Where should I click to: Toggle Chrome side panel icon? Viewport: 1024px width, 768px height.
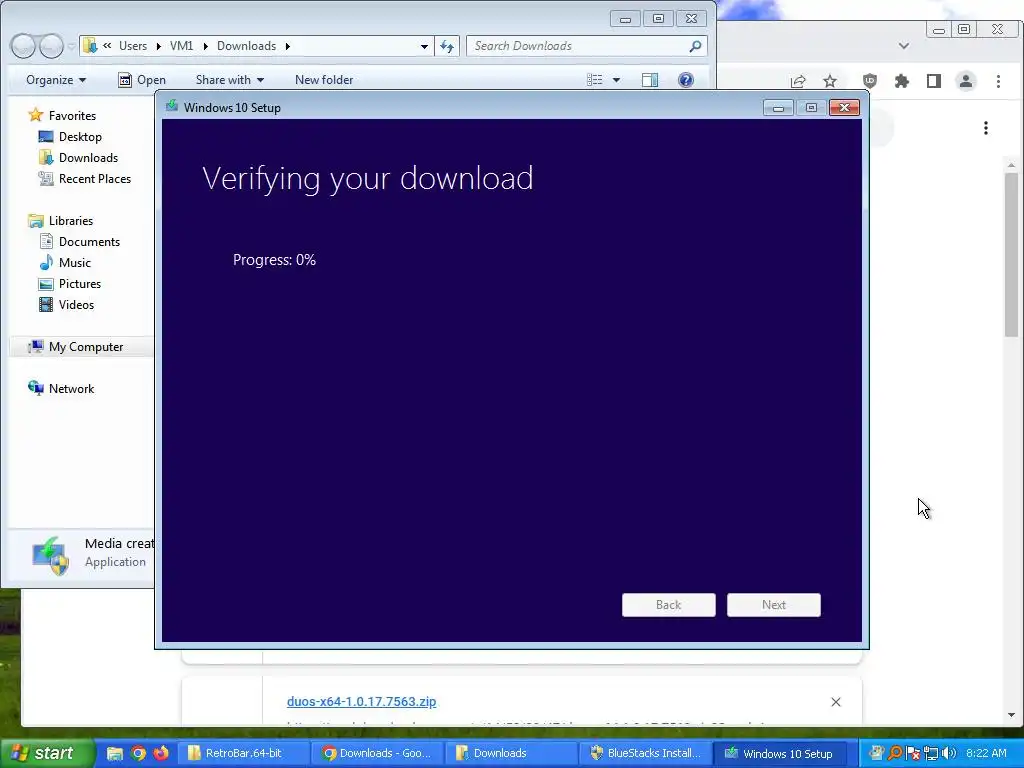coord(934,81)
